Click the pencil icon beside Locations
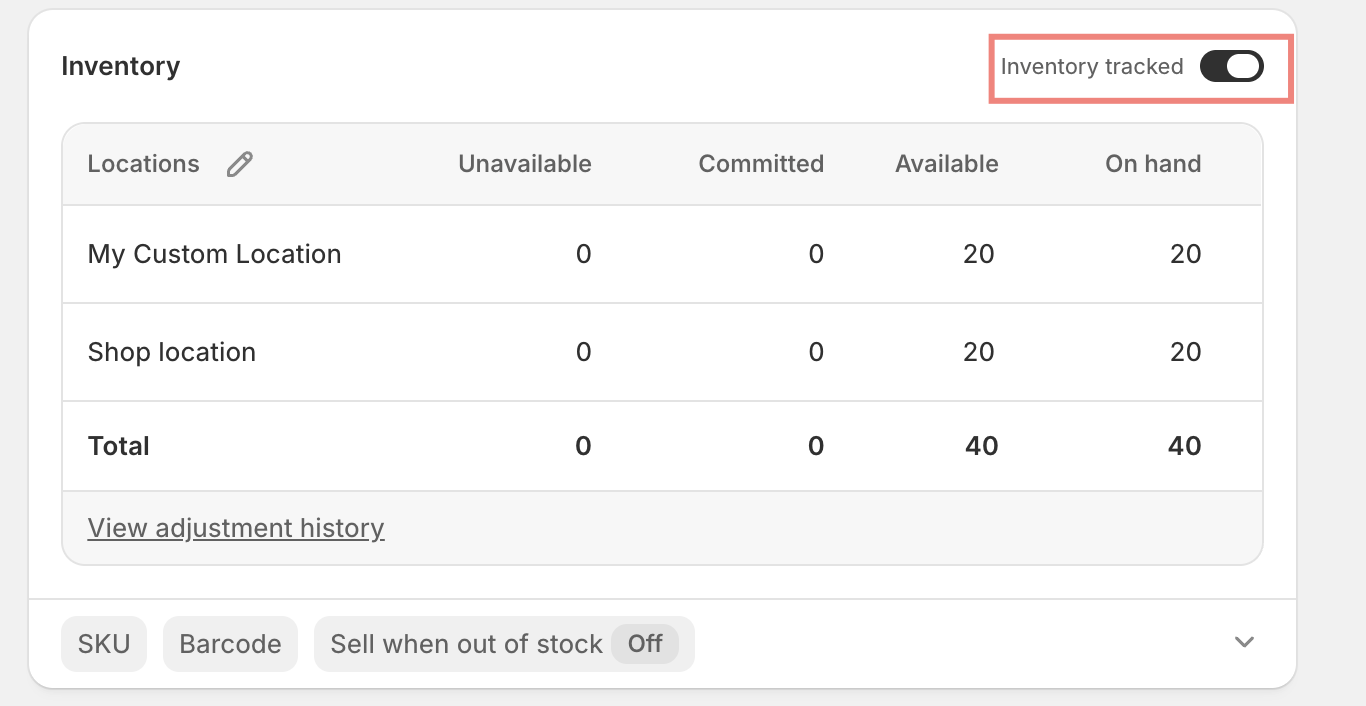Viewport: 1366px width, 706px height. pos(240,164)
